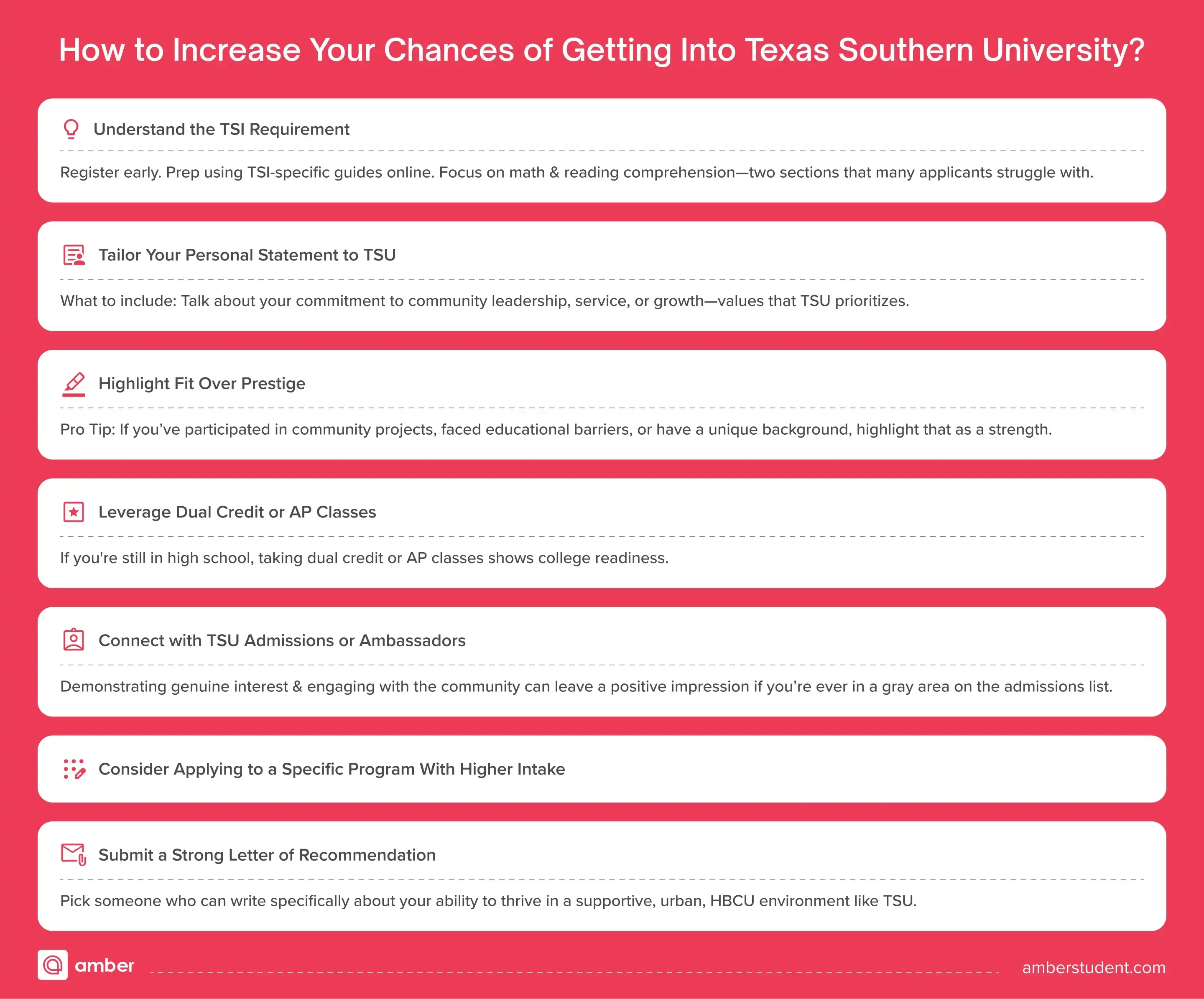
Task: Click the Leverage Dual Credit or AP Classes heading
Action: pyautogui.click(x=237, y=512)
